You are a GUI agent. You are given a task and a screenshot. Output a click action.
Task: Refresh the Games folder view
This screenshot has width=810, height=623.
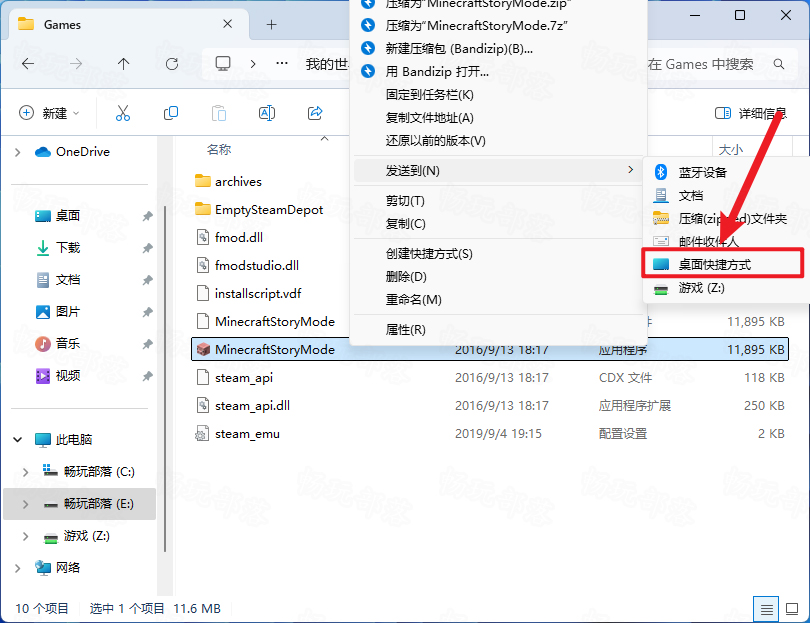(172, 64)
